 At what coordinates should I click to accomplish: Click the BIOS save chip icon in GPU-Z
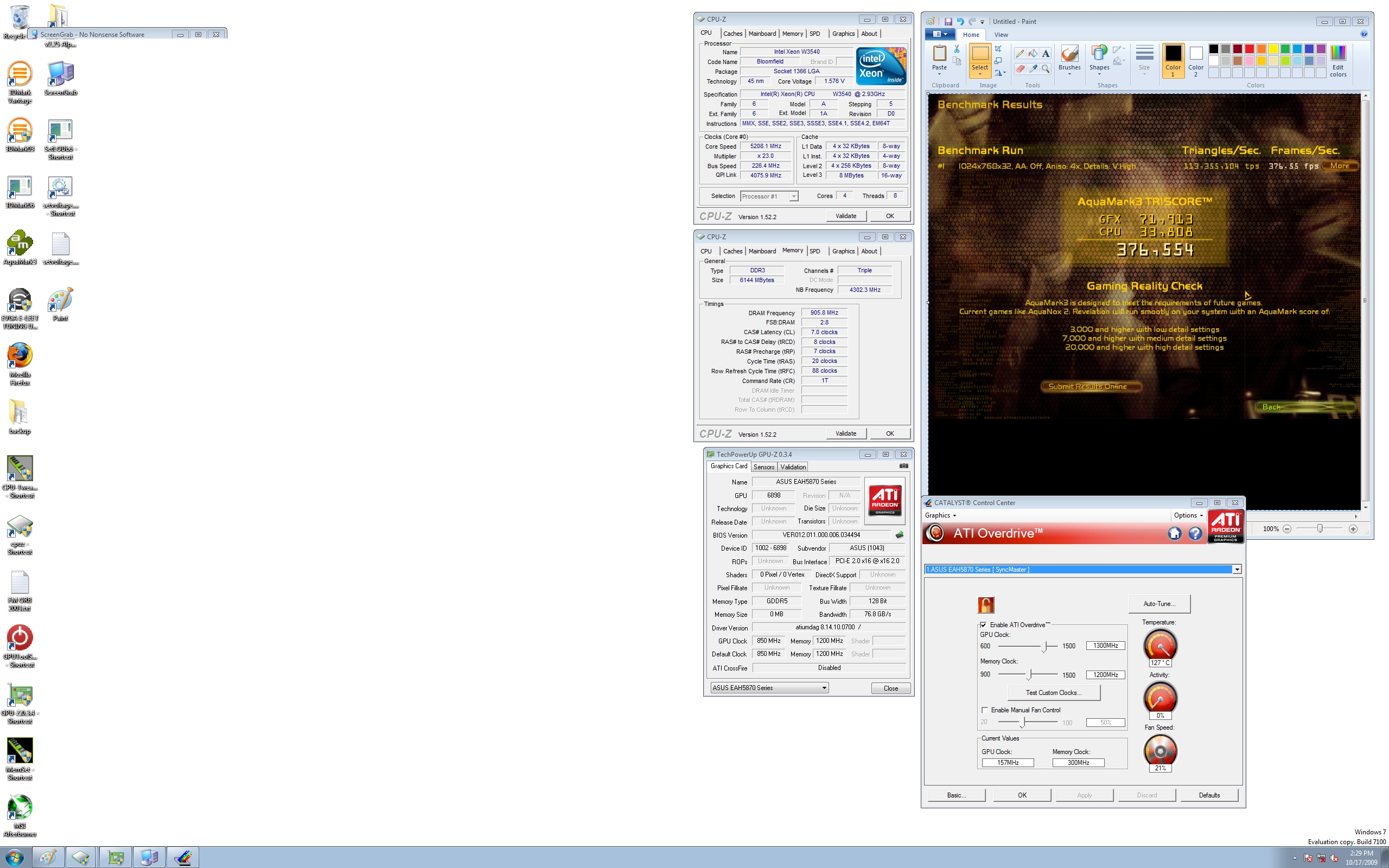click(x=899, y=535)
